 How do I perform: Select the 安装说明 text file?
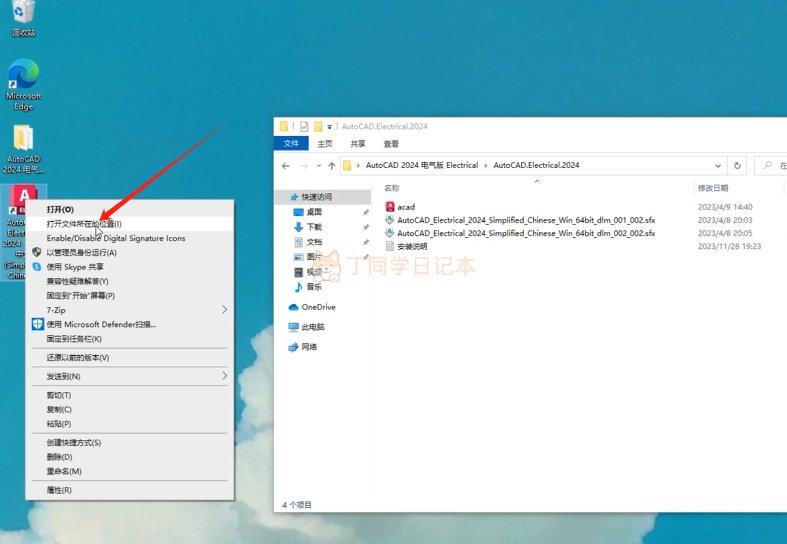point(412,246)
